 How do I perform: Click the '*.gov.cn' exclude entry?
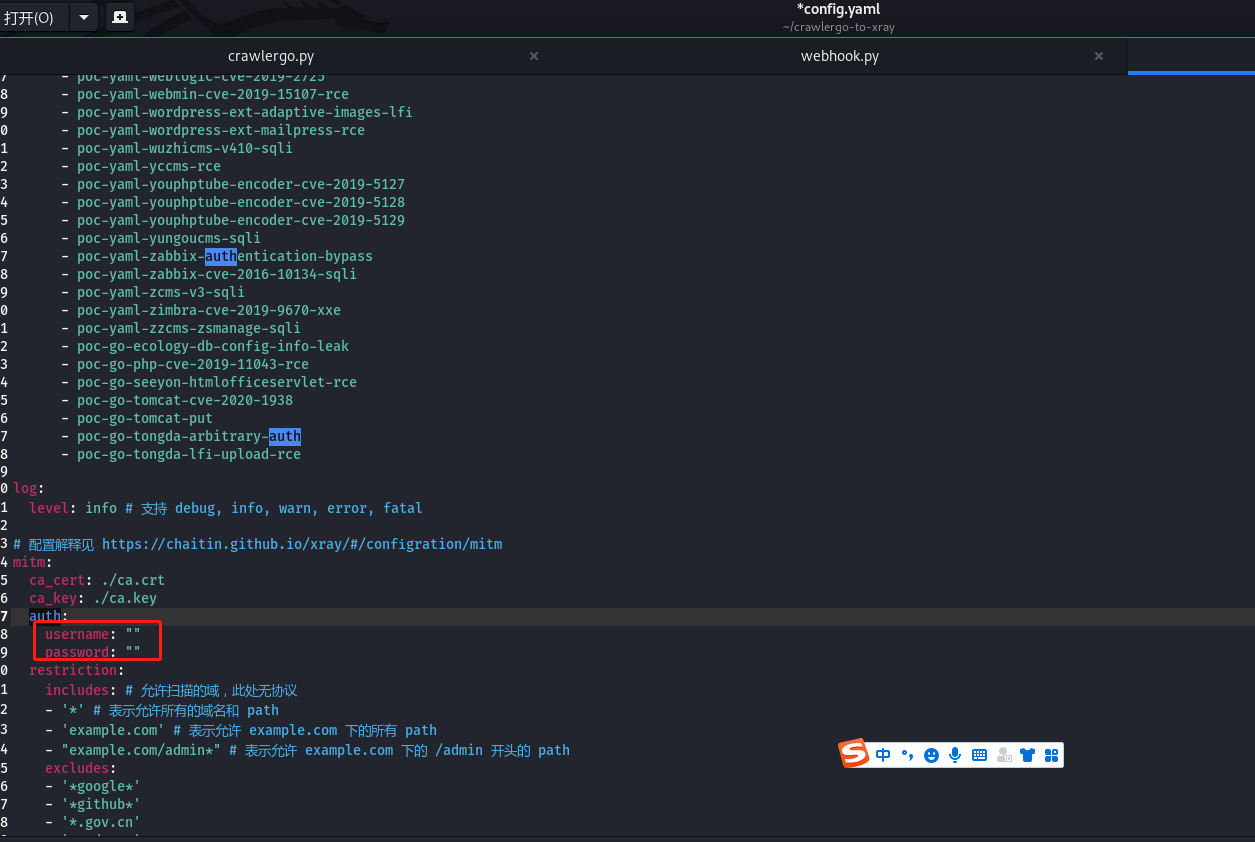[x=101, y=822]
